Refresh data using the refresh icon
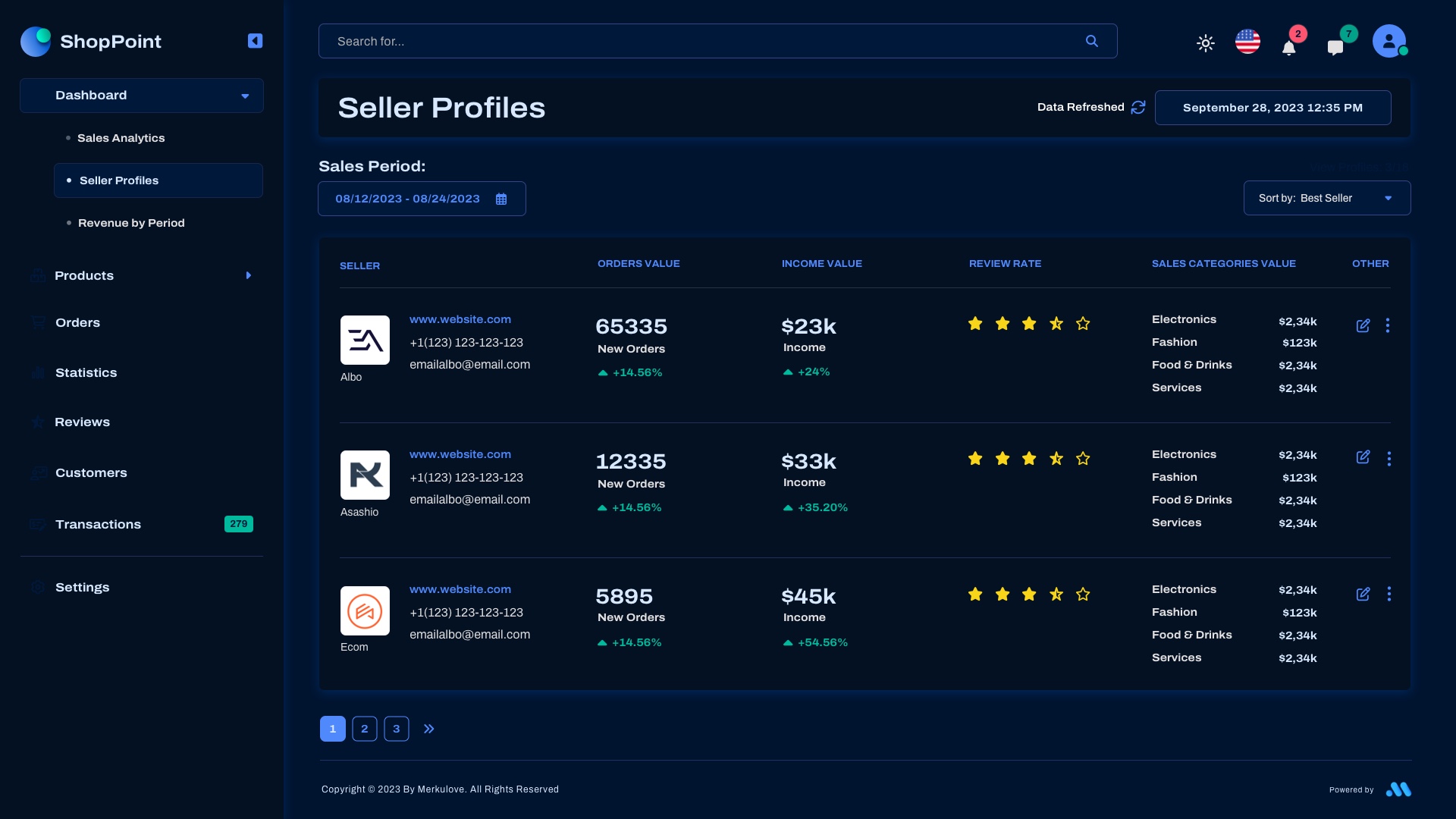 pyautogui.click(x=1138, y=107)
